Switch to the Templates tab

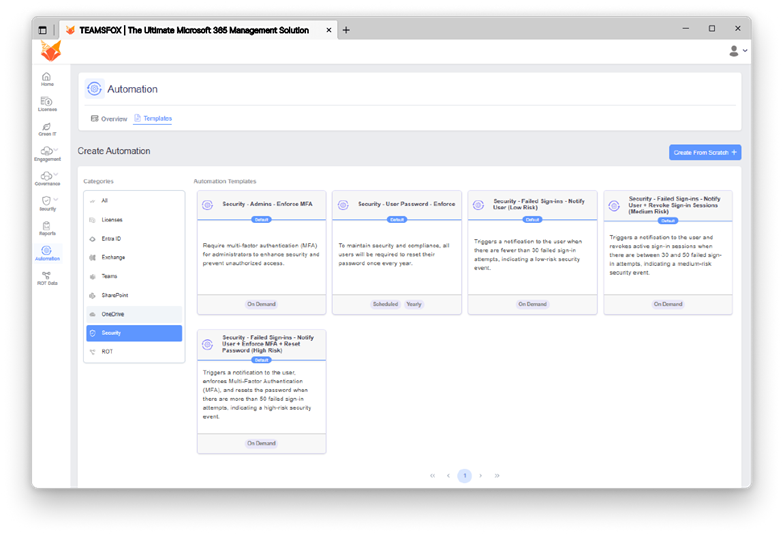coord(153,118)
